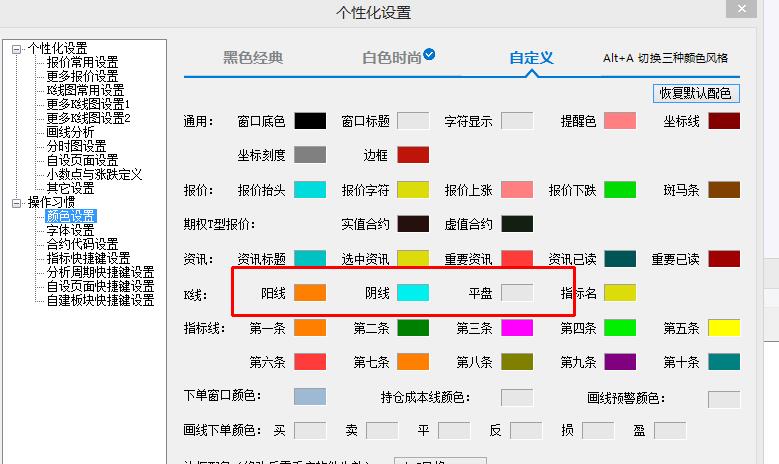
Task: Switch to the 黑色经典 theme tab
Action: tap(253, 58)
